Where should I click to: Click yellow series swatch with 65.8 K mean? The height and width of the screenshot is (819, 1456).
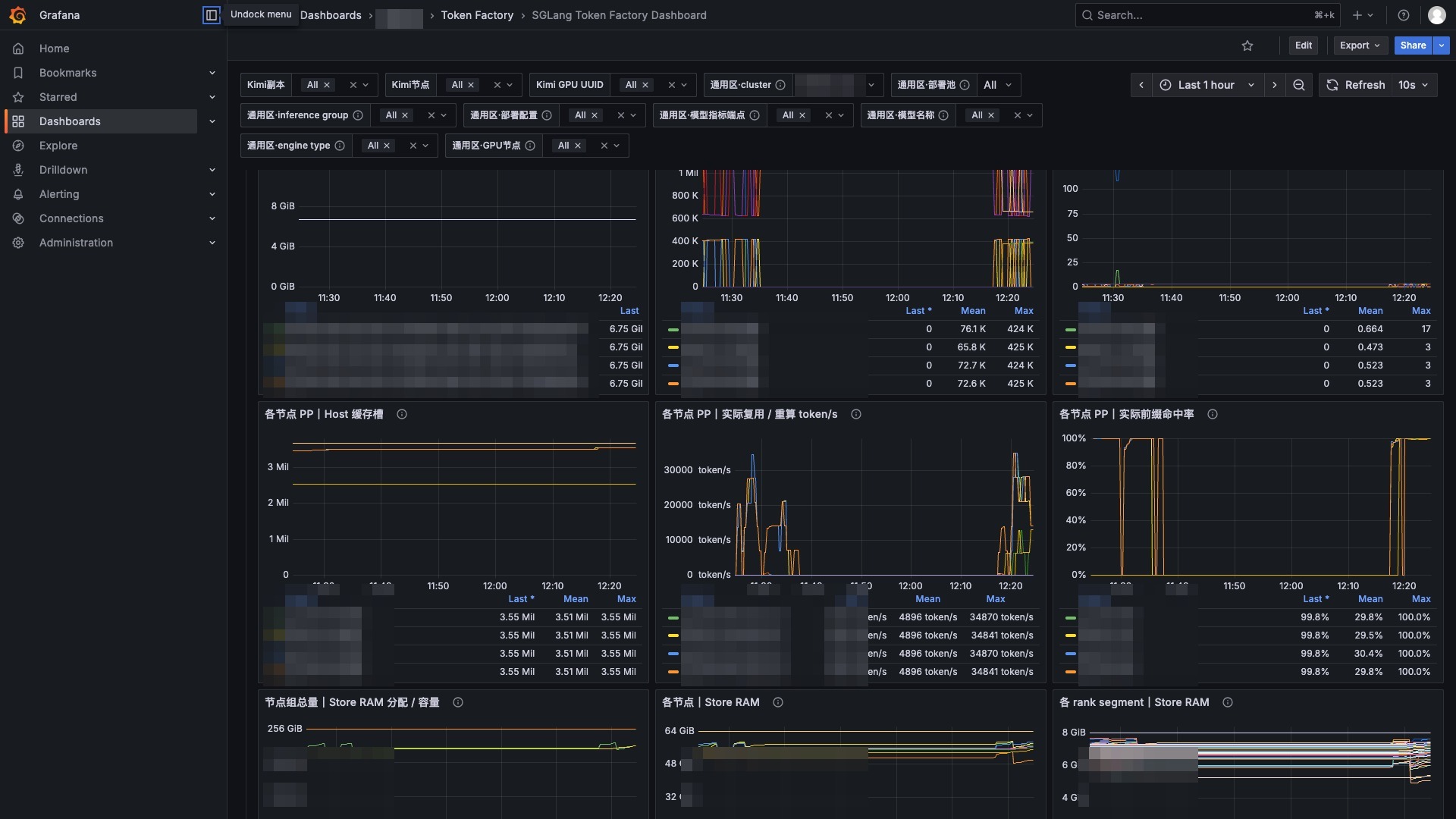click(673, 347)
